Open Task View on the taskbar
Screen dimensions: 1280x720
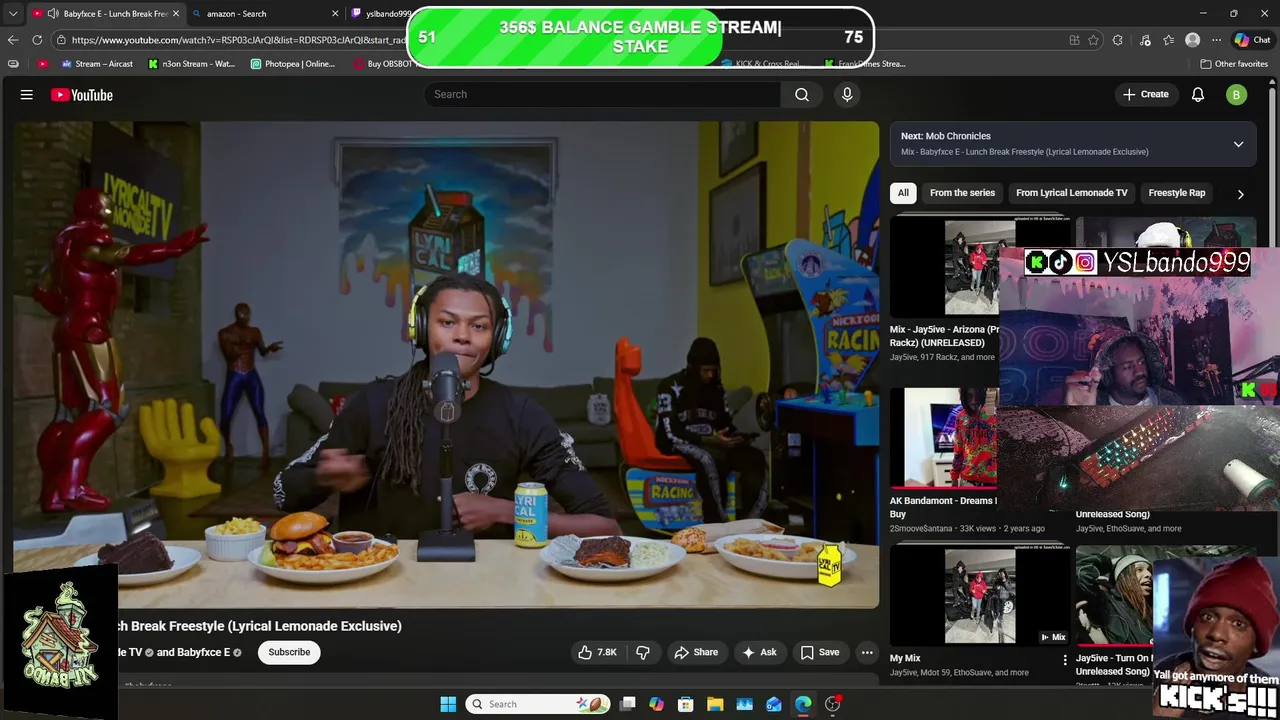(627, 704)
